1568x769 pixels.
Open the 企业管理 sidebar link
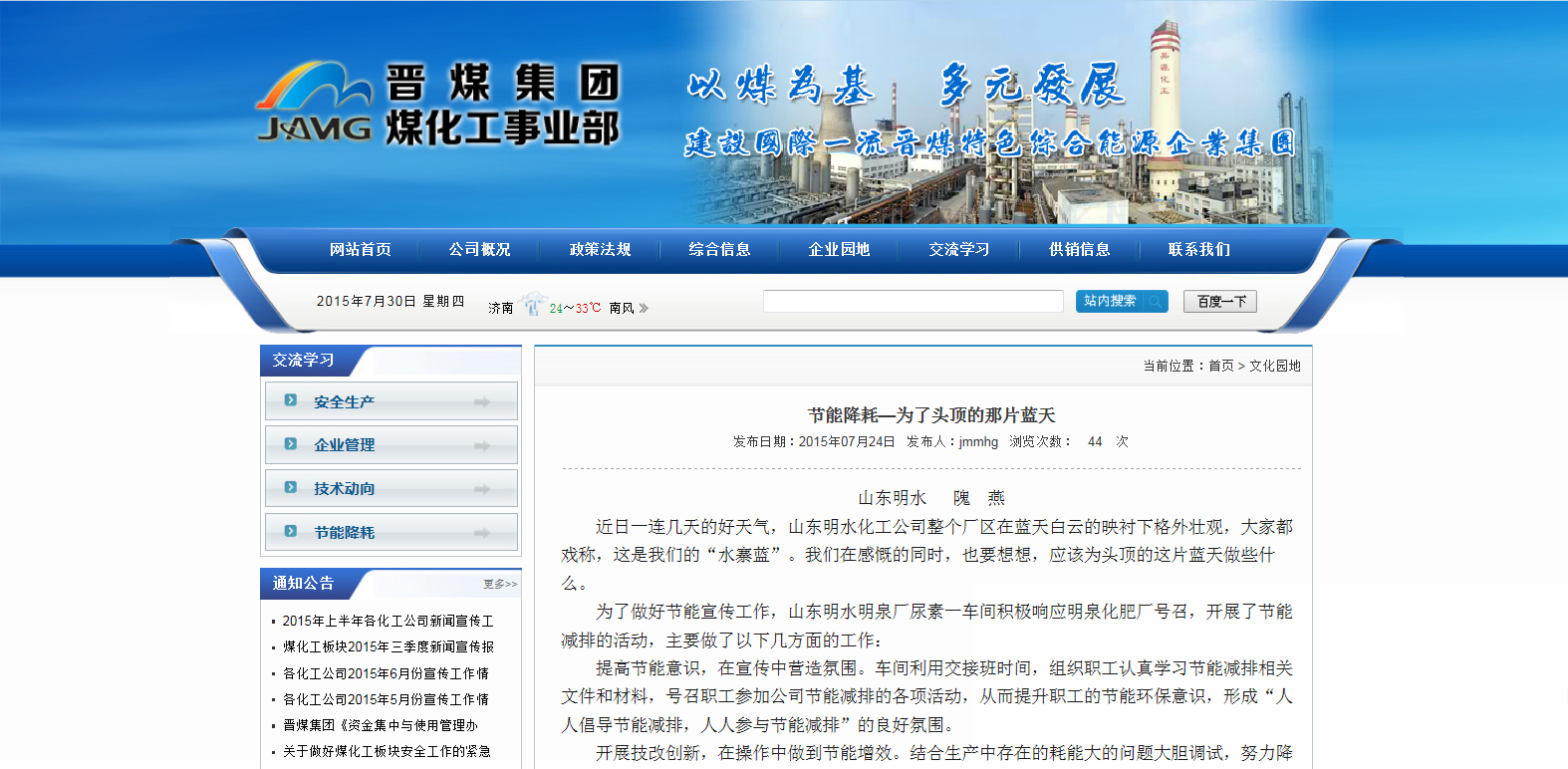[x=344, y=445]
